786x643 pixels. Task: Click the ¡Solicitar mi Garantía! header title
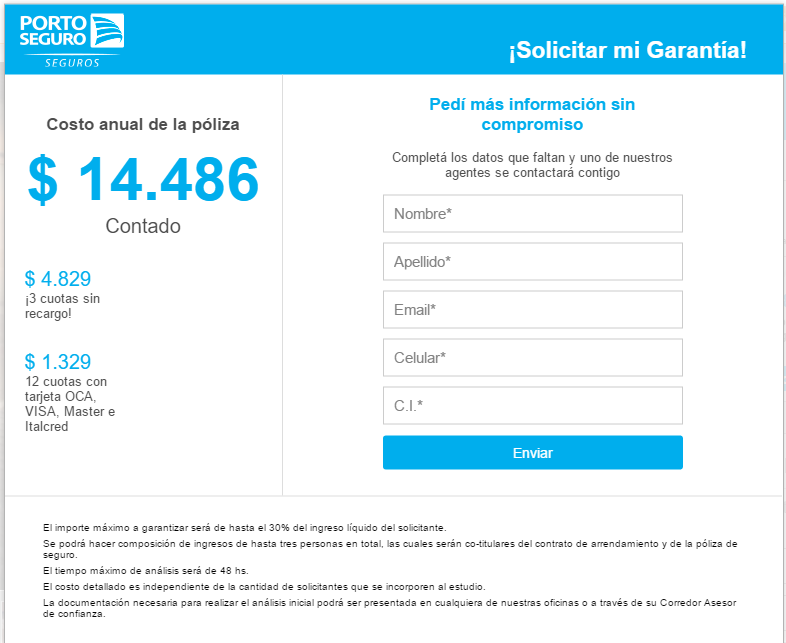628,50
